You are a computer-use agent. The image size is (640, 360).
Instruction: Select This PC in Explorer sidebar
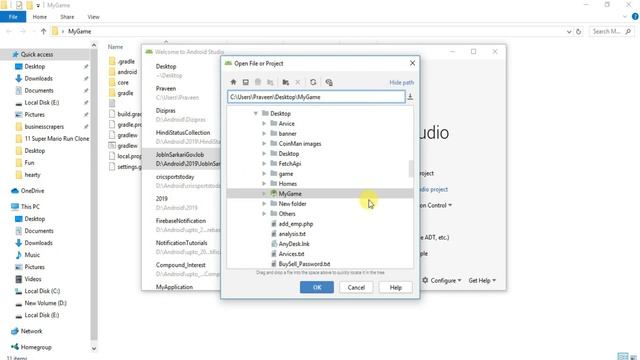[x=30, y=207]
